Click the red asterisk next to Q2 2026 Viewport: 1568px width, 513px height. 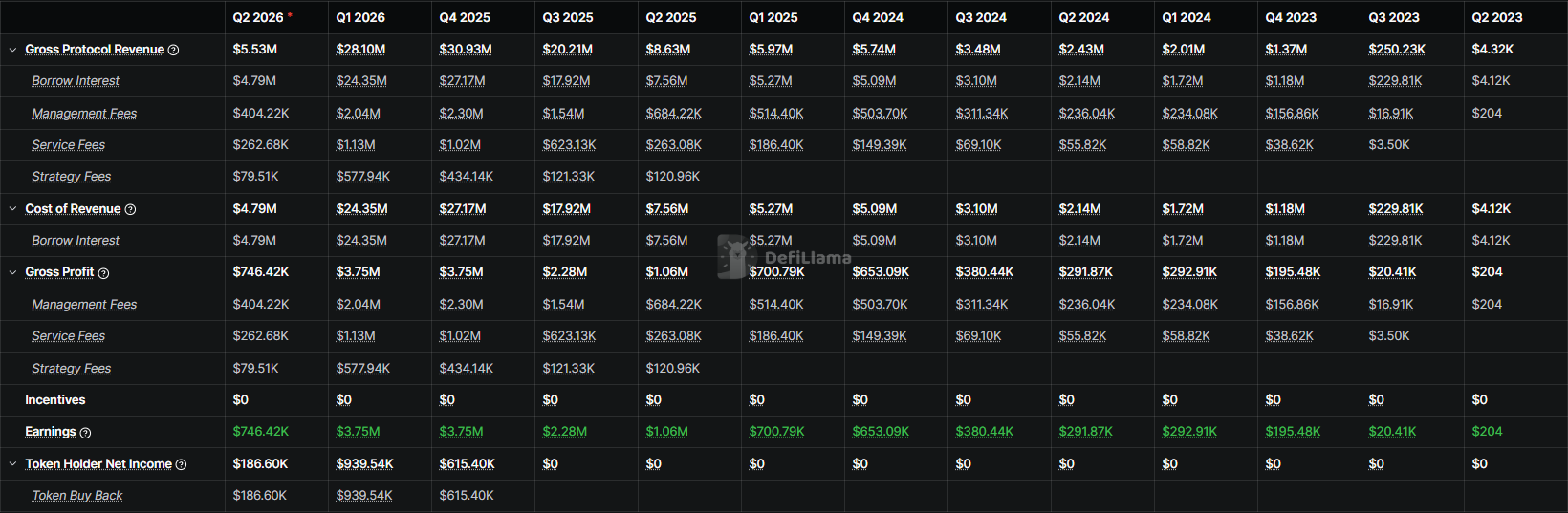[290, 15]
